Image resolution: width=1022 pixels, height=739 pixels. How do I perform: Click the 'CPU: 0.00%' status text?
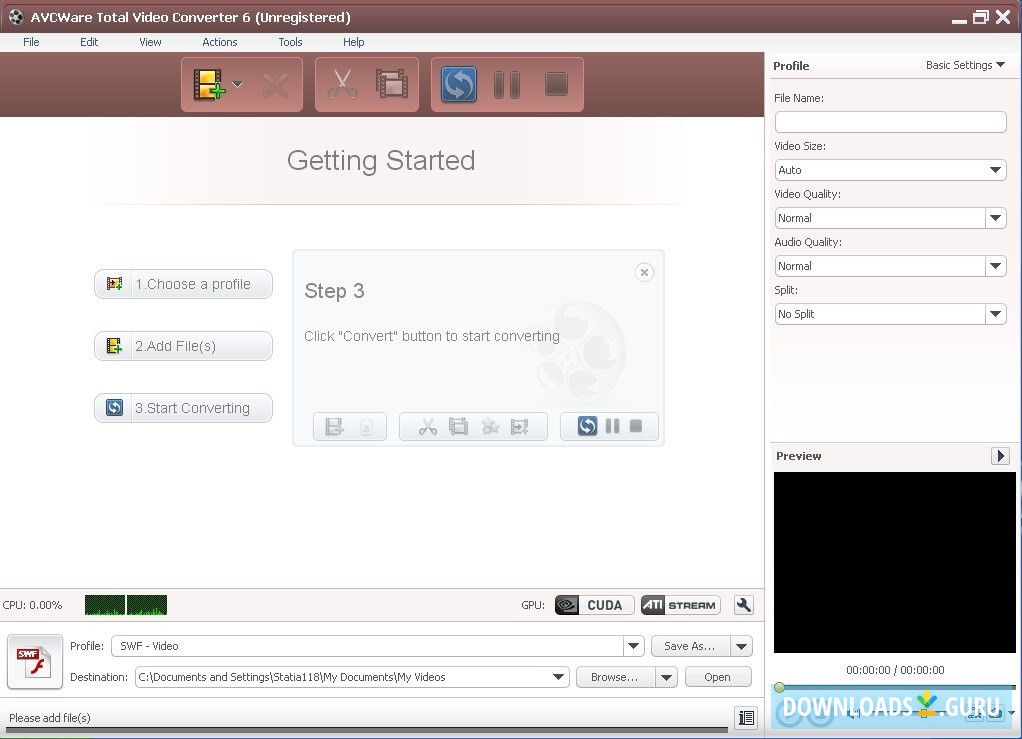point(33,605)
